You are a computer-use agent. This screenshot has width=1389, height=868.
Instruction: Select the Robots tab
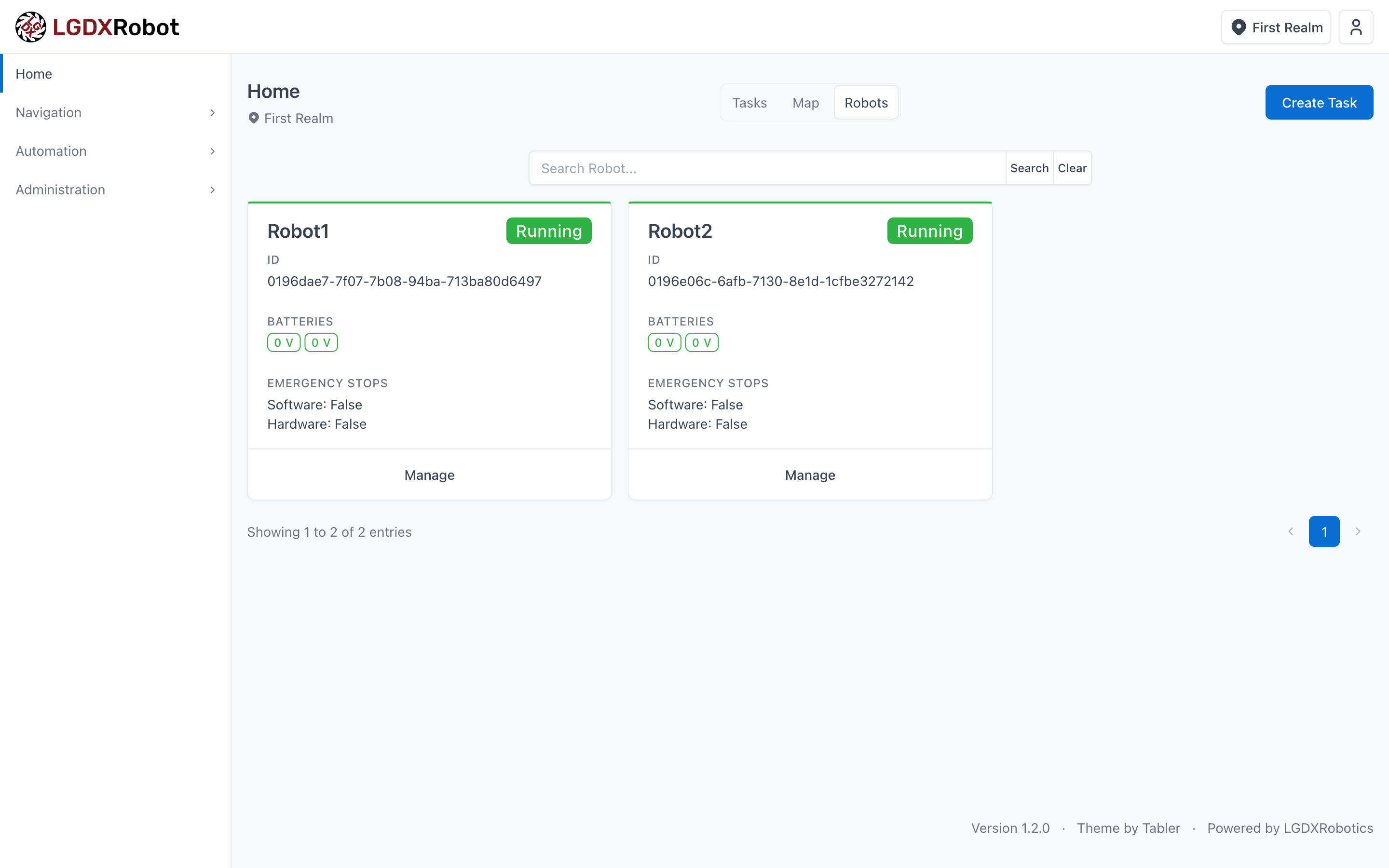(x=866, y=103)
